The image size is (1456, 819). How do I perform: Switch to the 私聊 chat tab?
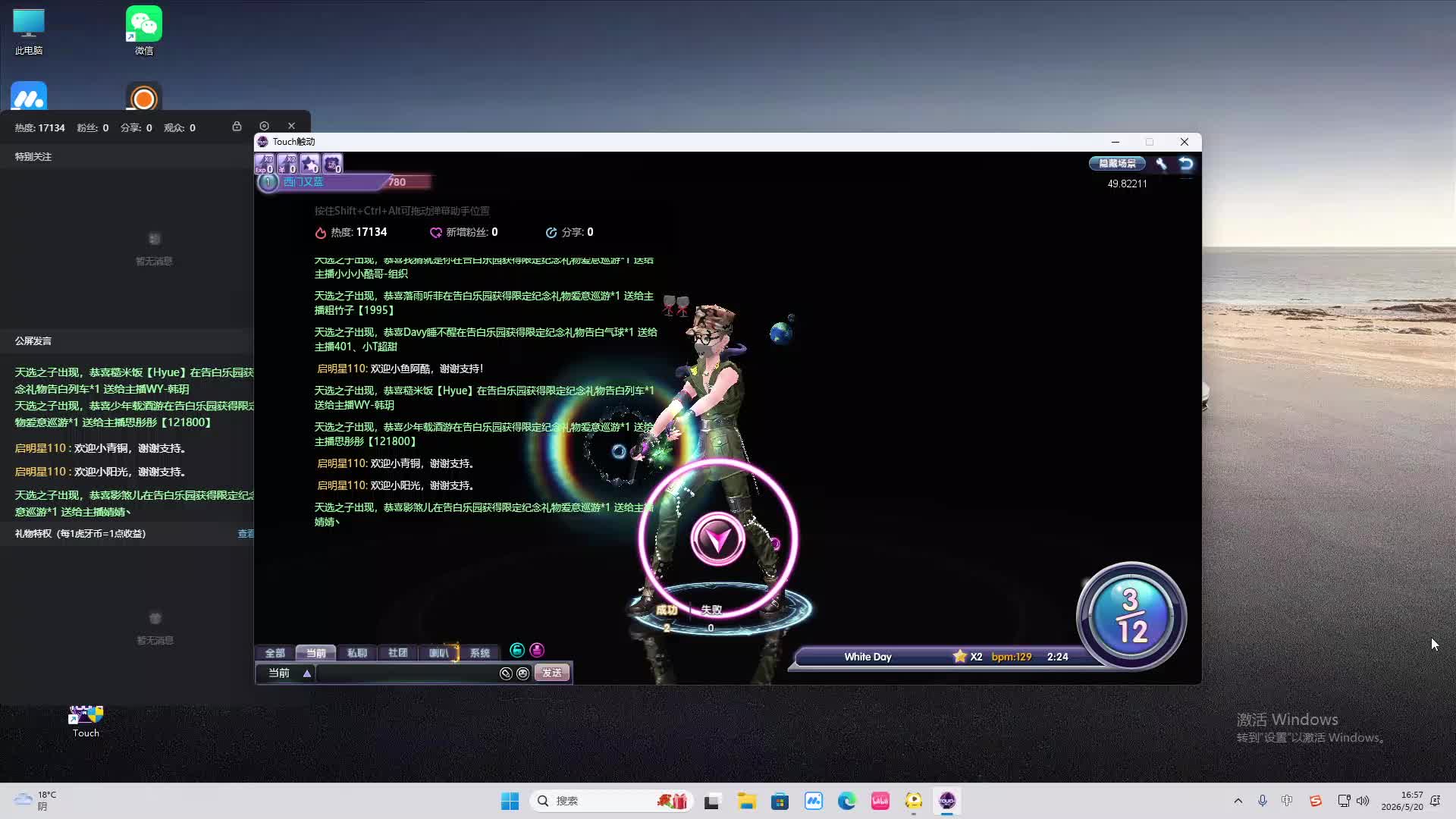356,653
